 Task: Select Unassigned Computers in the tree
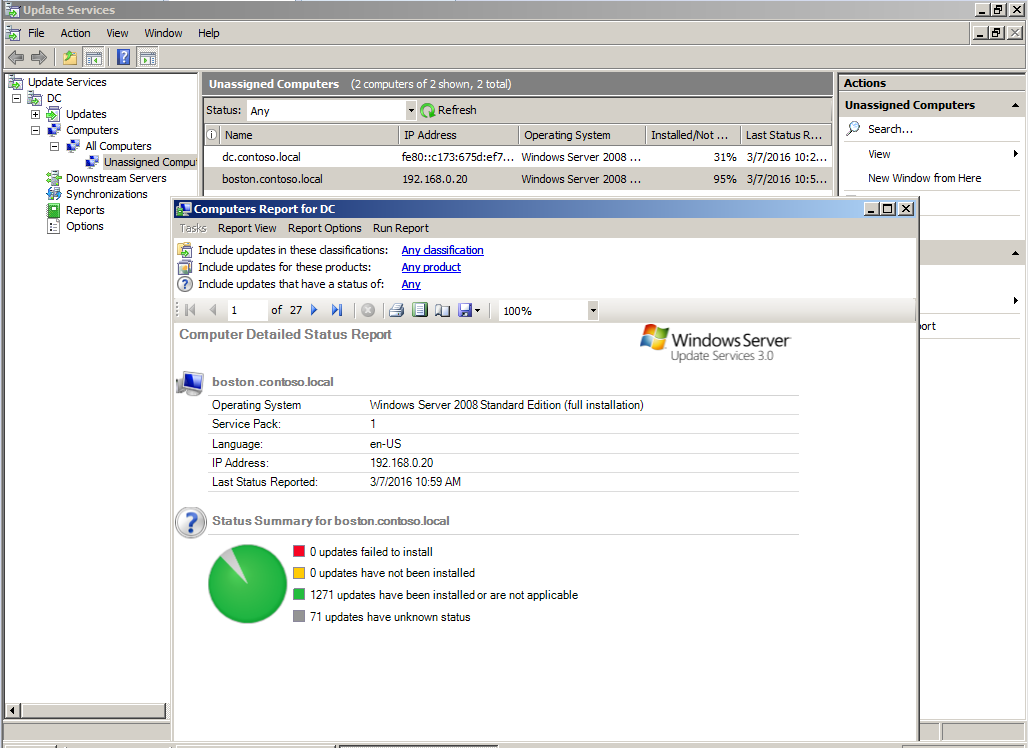pos(149,162)
